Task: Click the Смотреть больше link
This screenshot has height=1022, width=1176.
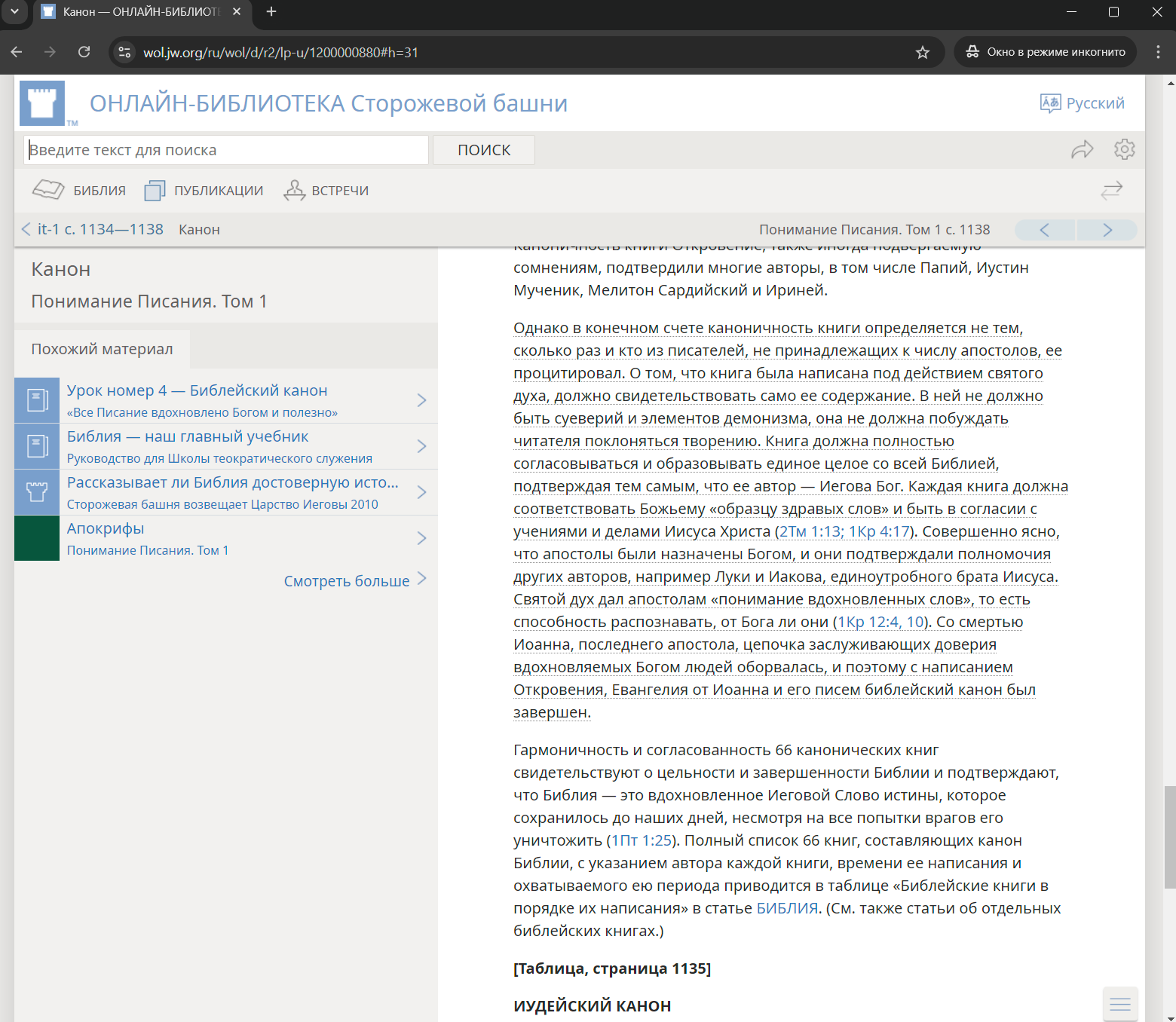Action: 347,580
